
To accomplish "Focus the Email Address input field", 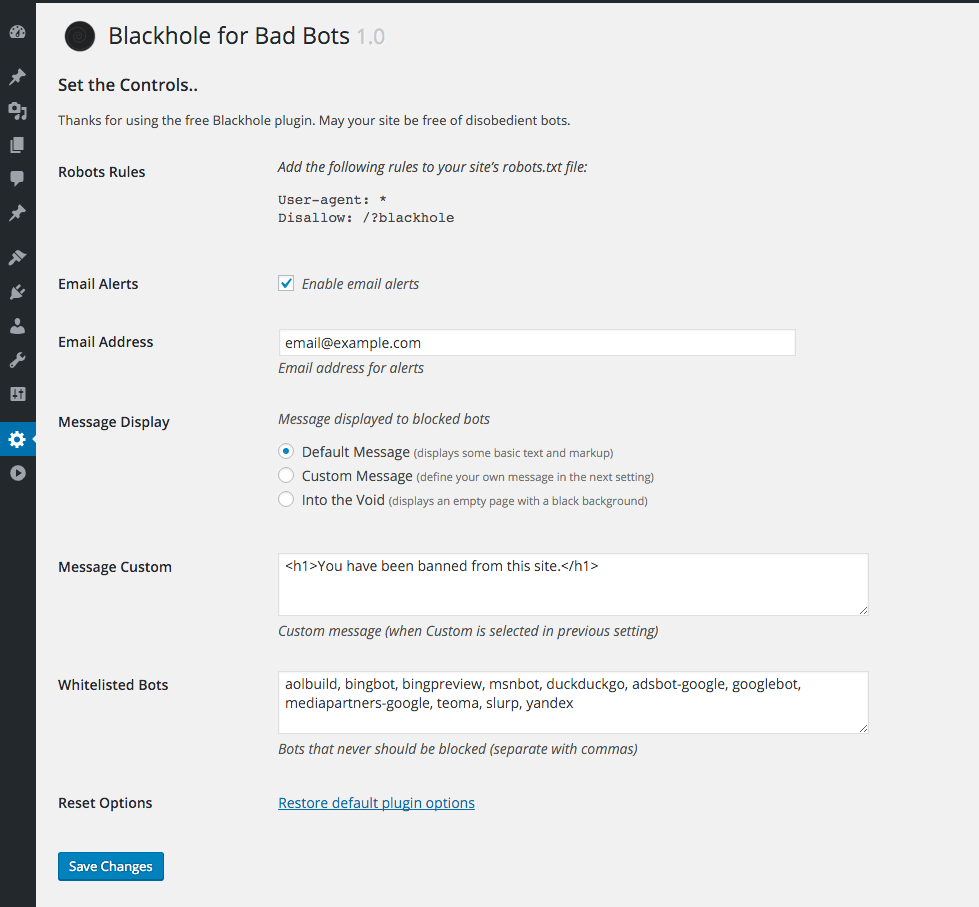I will pos(536,343).
